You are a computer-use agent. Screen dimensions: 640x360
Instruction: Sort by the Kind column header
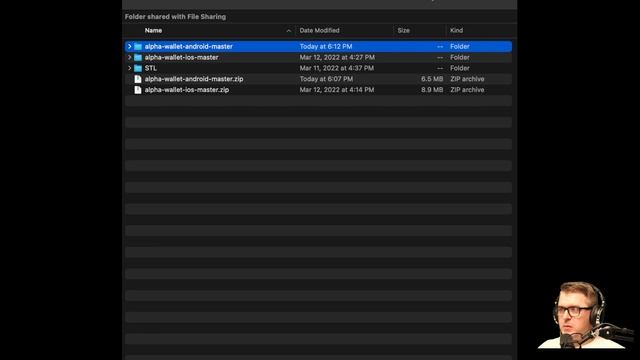pyautogui.click(x=456, y=31)
